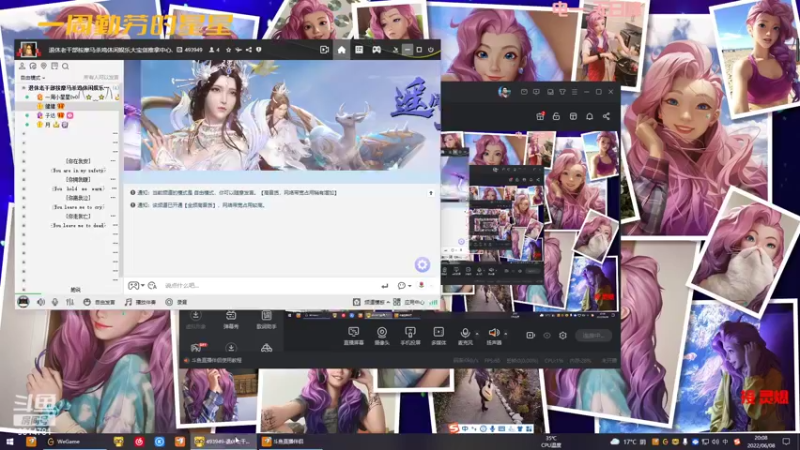The height and width of the screenshot is (450, 800).
Task: Collapse the root channel tree node
Action: pyautogui.click(x=23, y=88)
